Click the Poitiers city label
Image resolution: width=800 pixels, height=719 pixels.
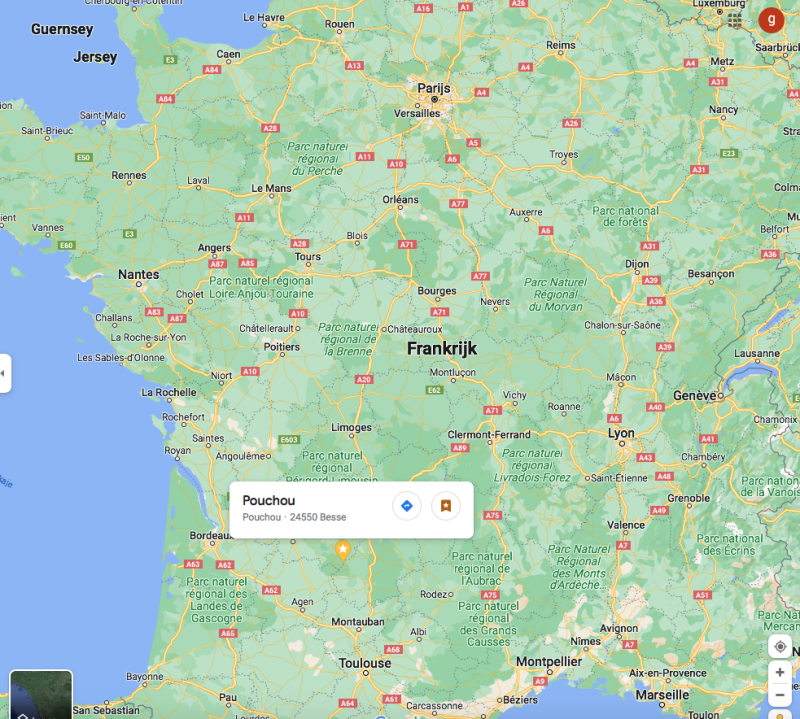[x=282, y=347]
